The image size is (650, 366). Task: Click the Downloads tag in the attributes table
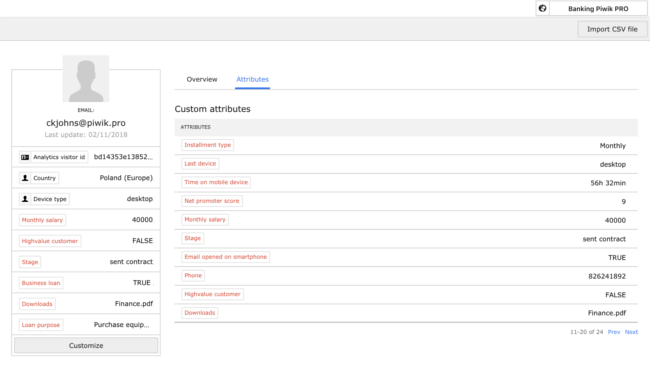200,313
